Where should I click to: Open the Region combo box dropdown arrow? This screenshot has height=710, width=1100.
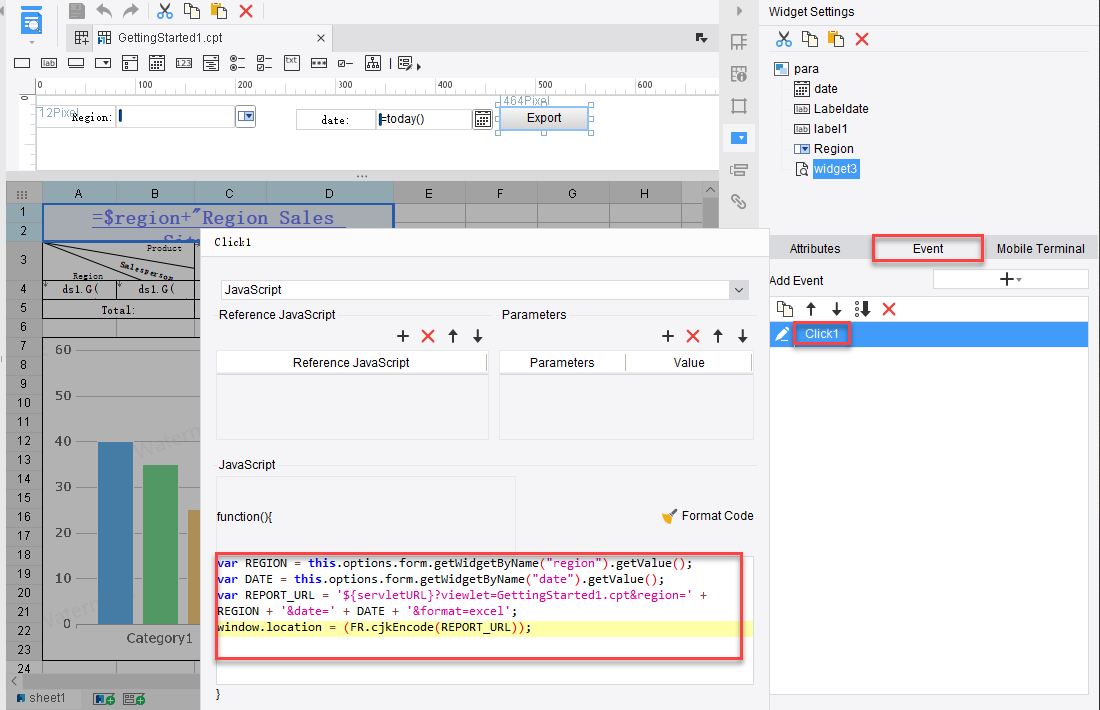(246, 117)
